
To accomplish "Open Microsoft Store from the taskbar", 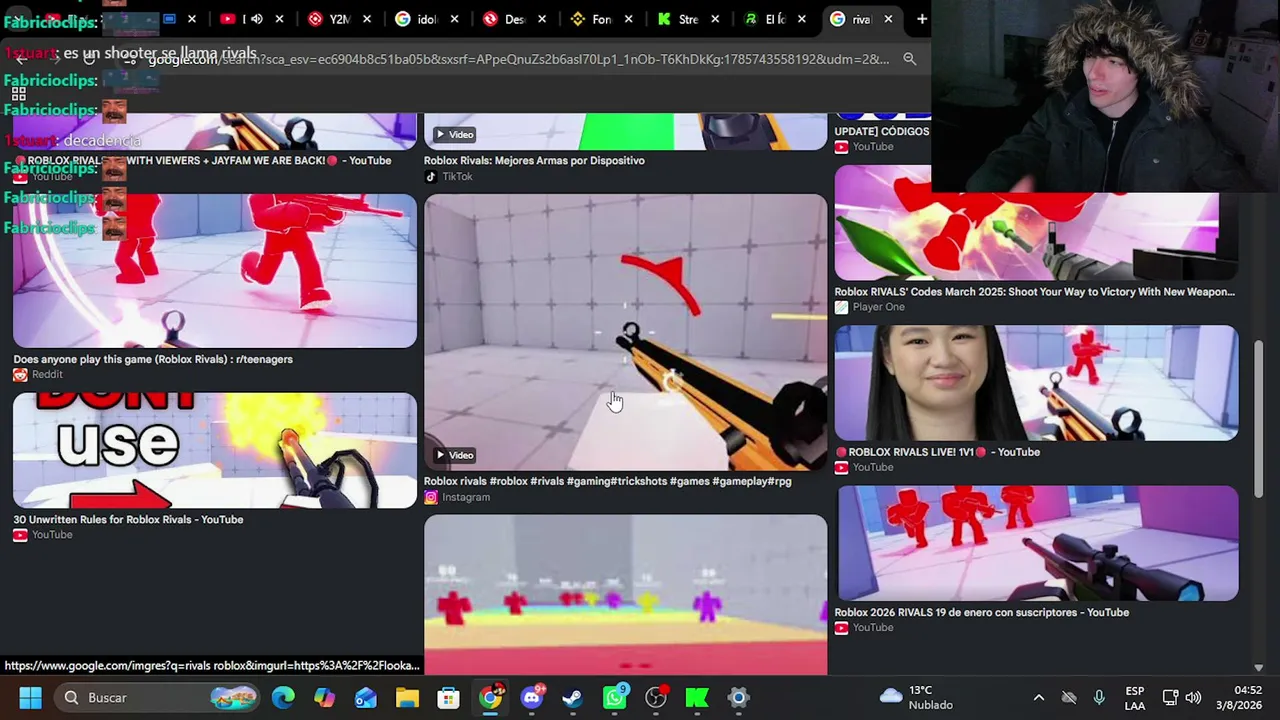I will tap(448, 697).
